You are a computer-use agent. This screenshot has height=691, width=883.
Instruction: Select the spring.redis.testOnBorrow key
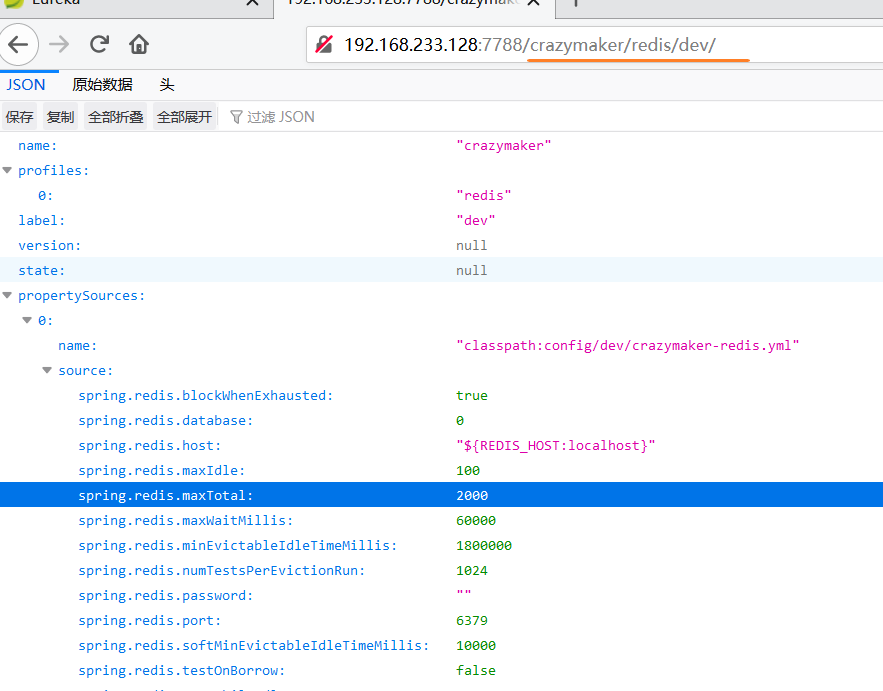coord(181,670)
